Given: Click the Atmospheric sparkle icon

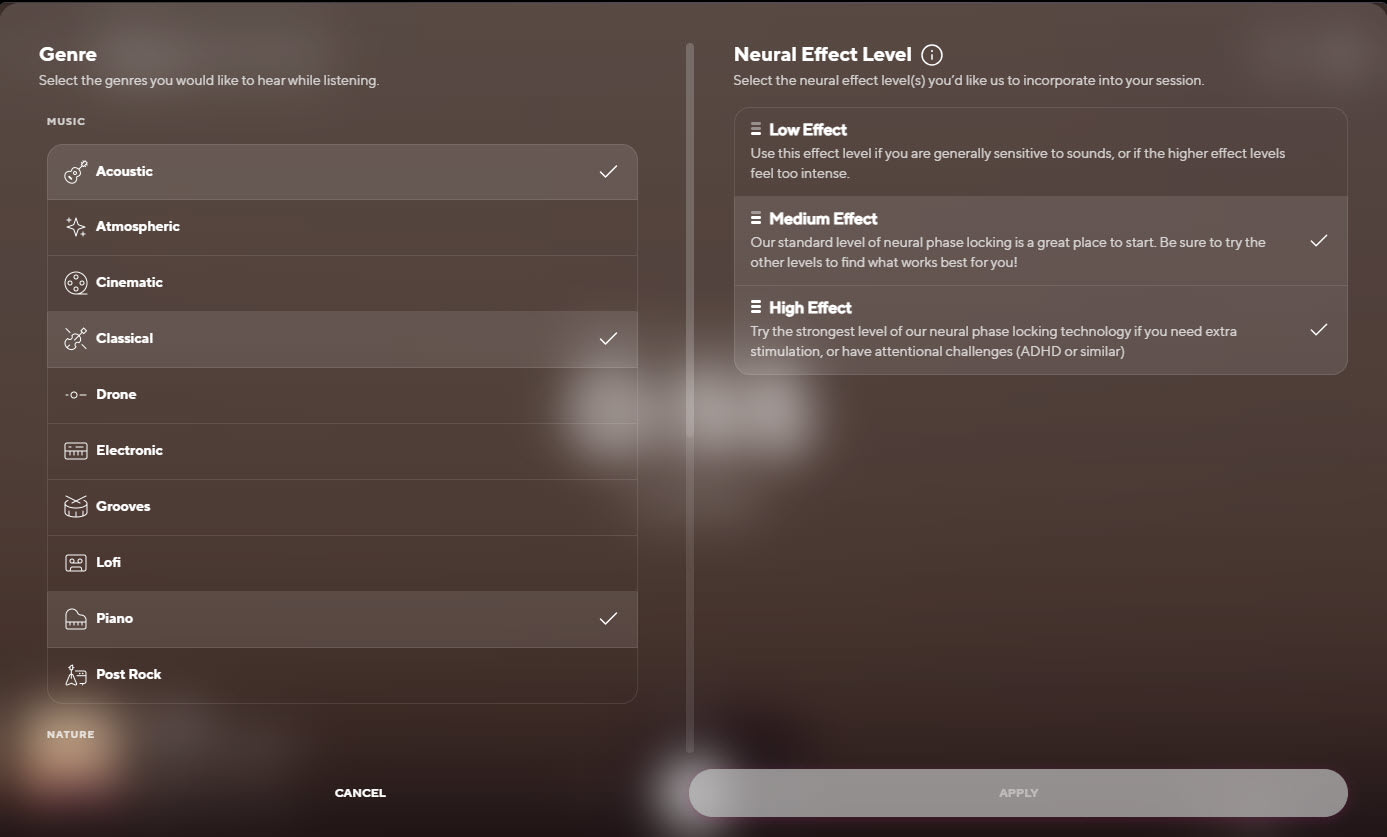Looking at the screenshot, I should pyautogui.click(x=75, y=226).
